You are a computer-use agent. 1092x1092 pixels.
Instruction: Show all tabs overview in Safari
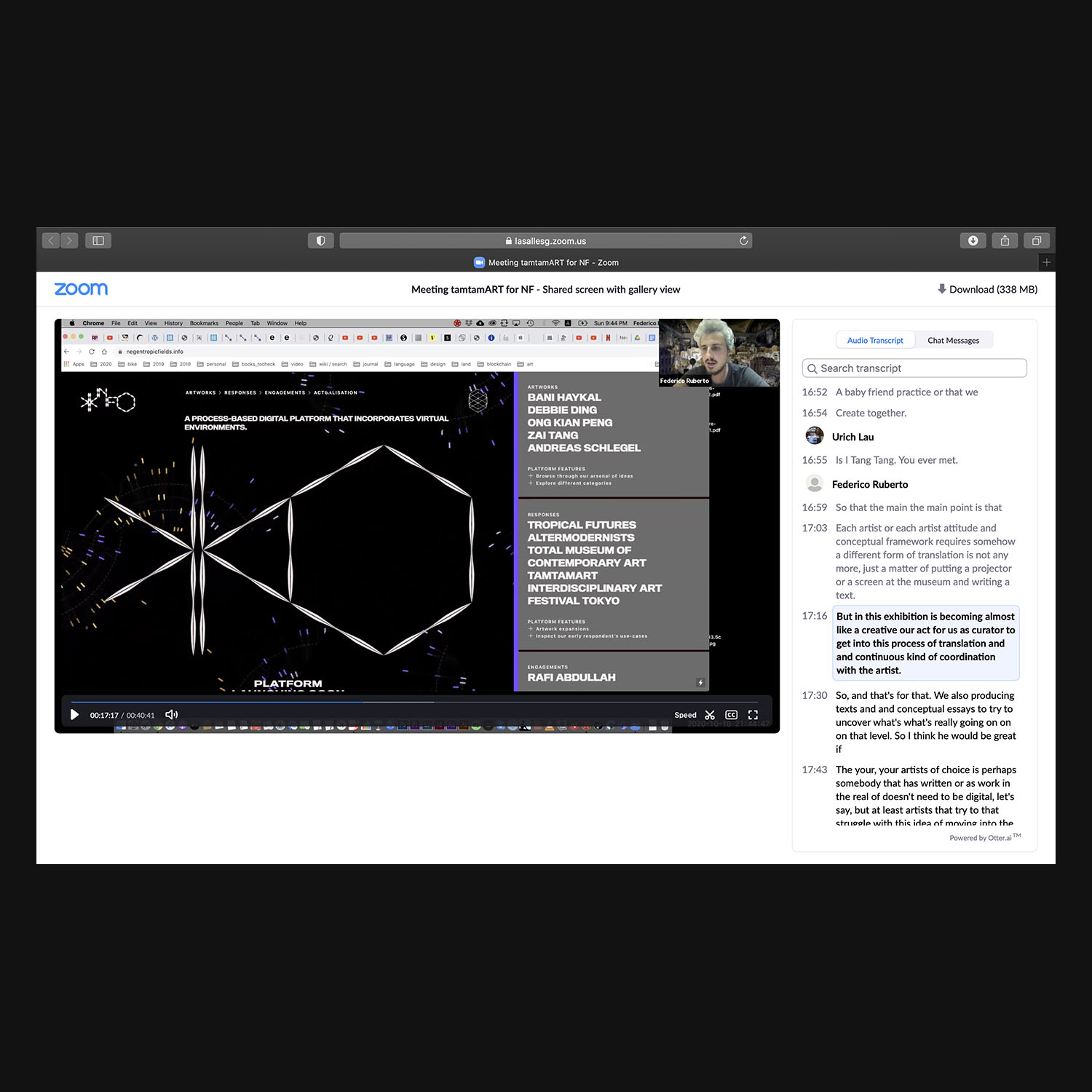tap(1037, 240)
